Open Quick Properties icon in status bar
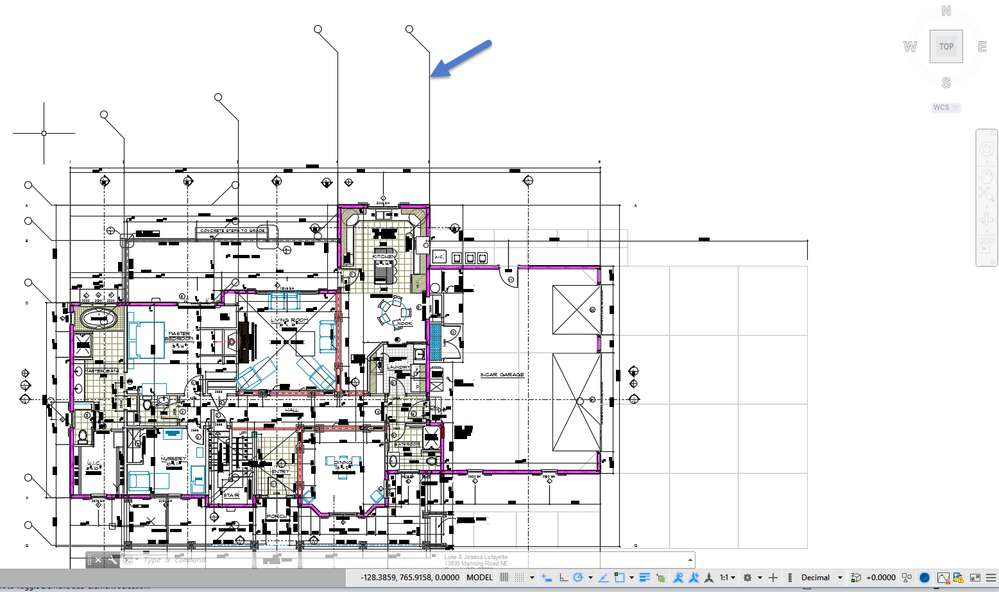This screenshot has width=999, height=592. 907,577
